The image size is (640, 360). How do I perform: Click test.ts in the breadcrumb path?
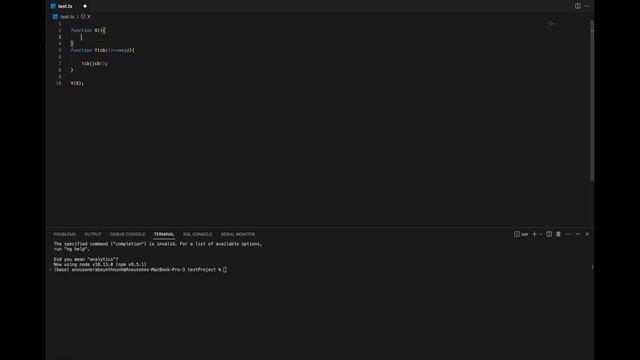click(67, 17)
